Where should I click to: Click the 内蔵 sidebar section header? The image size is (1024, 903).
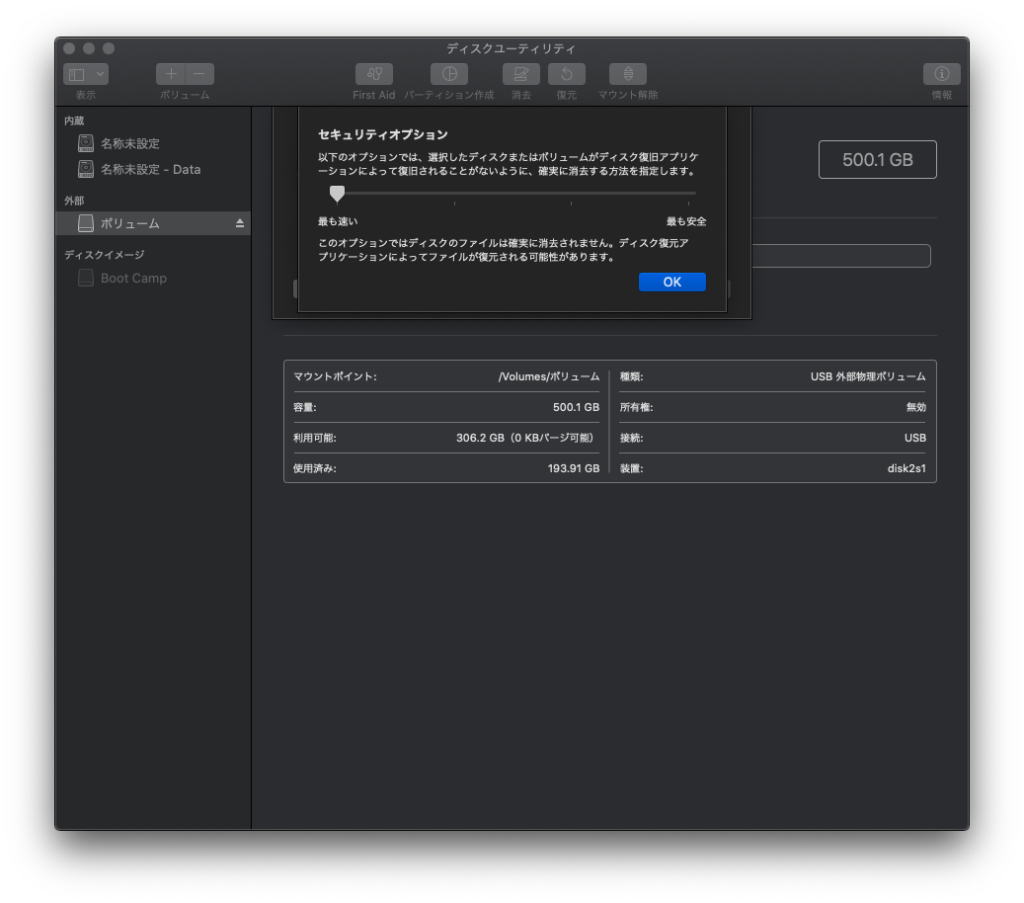click(74, 121)
